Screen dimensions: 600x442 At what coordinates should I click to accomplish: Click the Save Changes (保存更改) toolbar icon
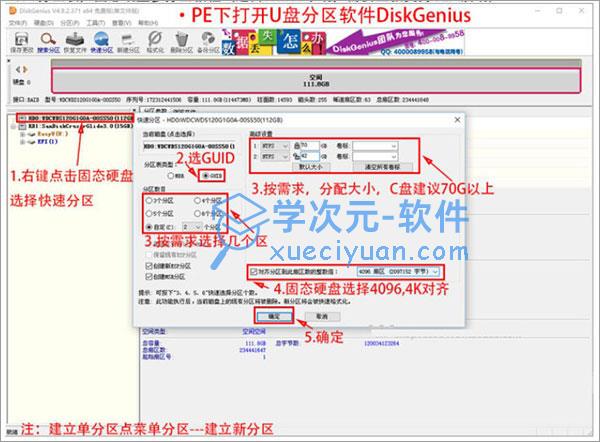(x=21, y=42)
